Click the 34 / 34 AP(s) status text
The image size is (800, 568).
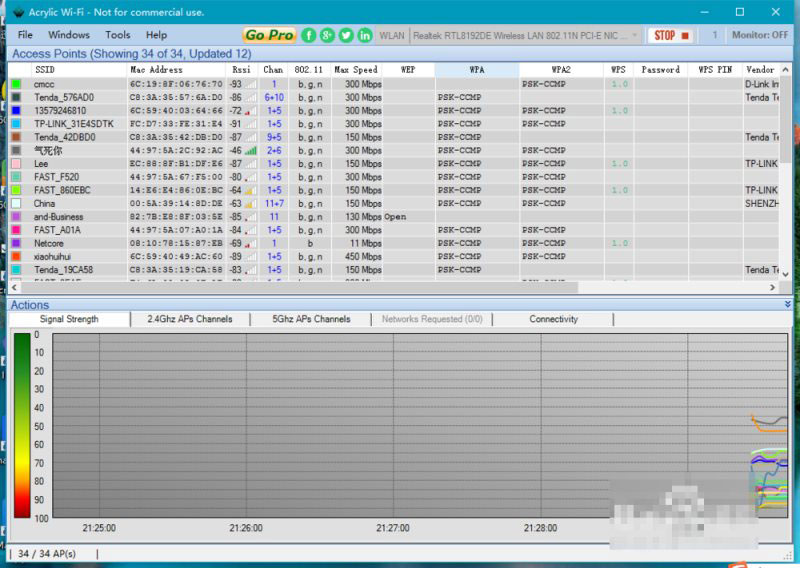(x=46, y=554)
